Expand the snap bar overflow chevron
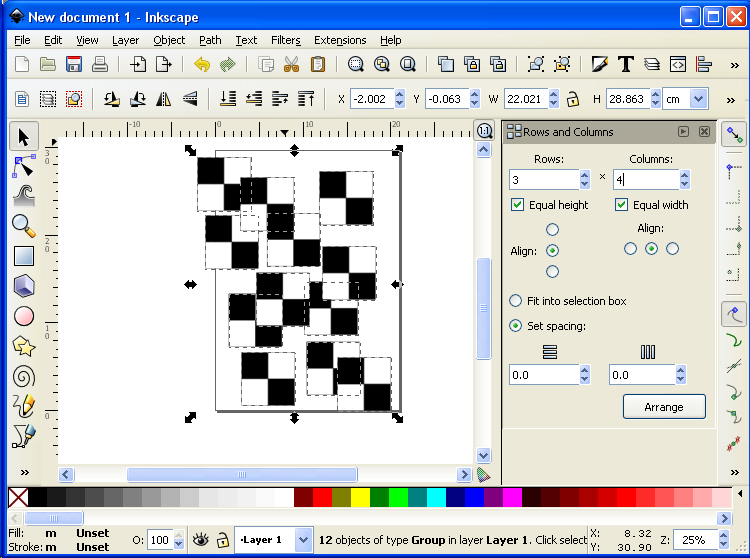 (x=735, y=472)
